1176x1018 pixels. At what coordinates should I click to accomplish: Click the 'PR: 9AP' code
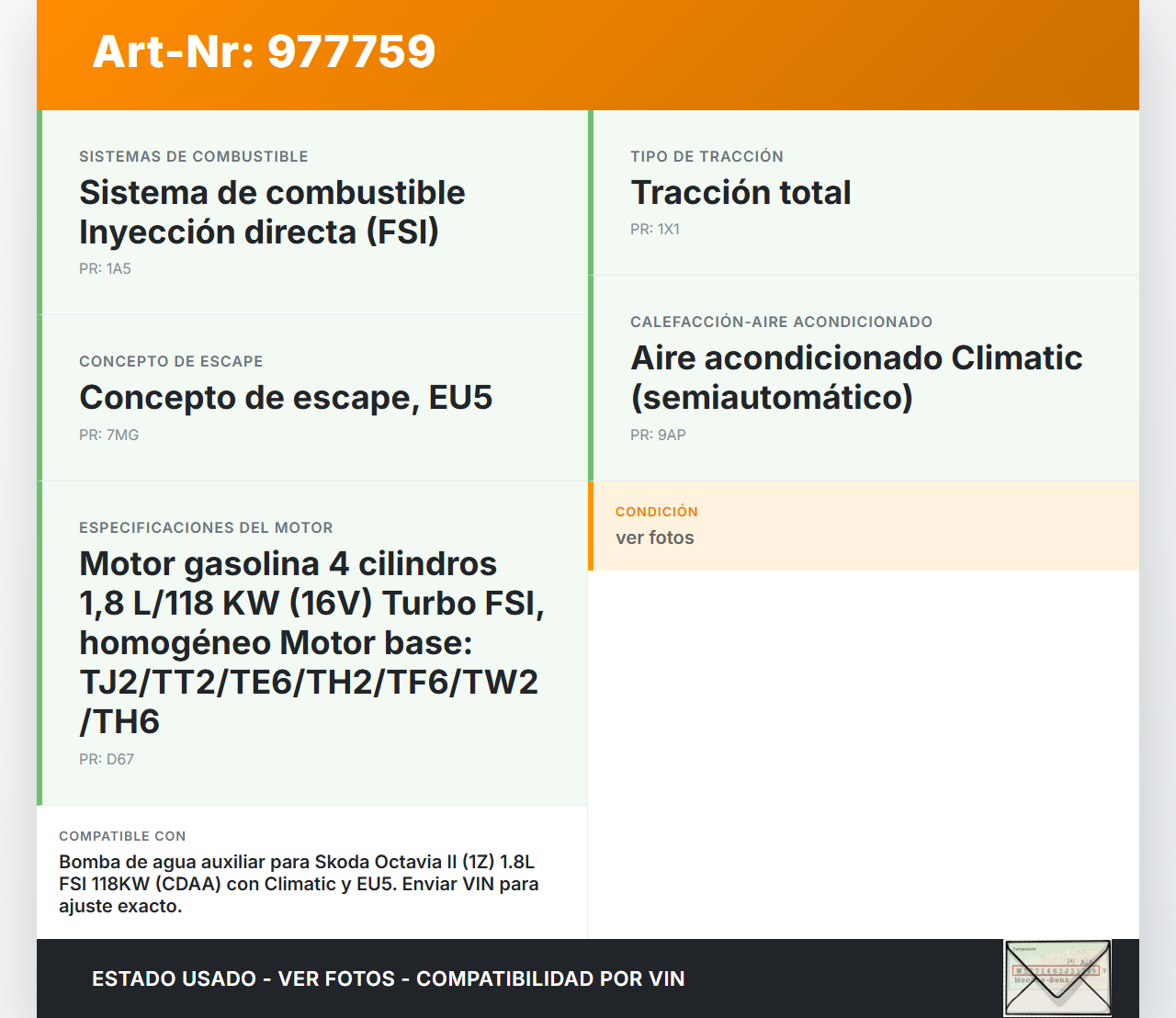658,435
